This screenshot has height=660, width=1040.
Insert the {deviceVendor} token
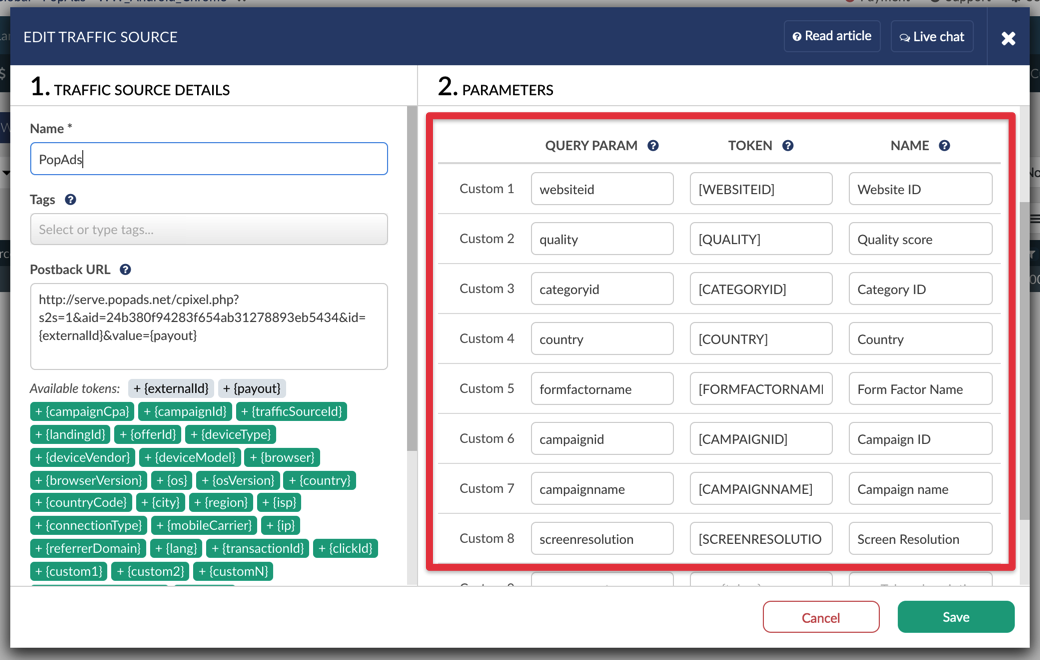tap(83, 458)
